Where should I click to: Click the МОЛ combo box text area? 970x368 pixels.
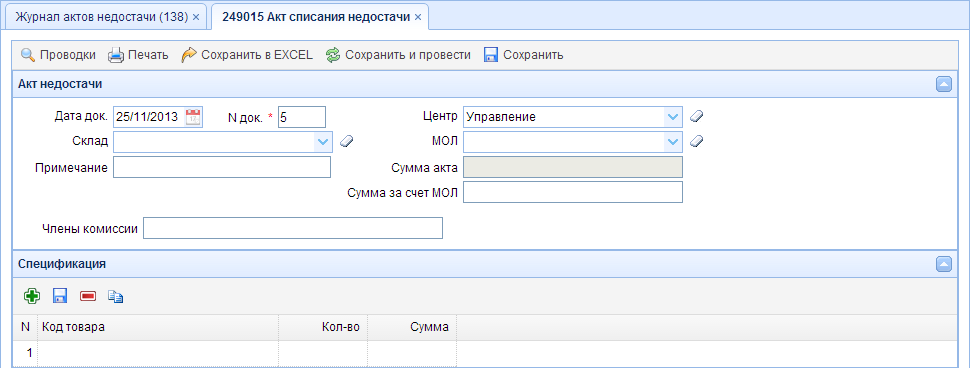(564, 142)
